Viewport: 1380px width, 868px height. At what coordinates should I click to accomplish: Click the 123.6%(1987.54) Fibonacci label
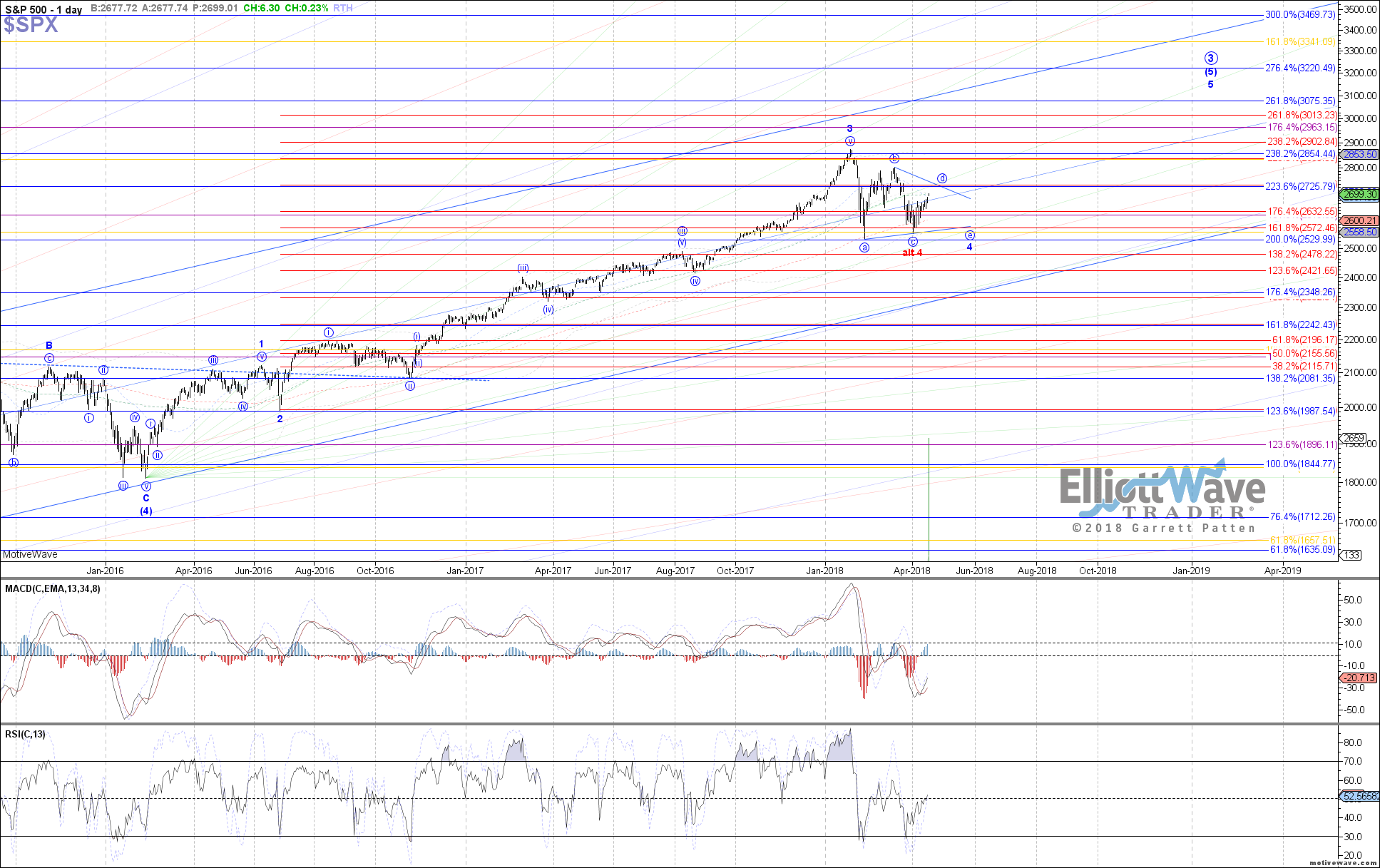pos(1300,412)
